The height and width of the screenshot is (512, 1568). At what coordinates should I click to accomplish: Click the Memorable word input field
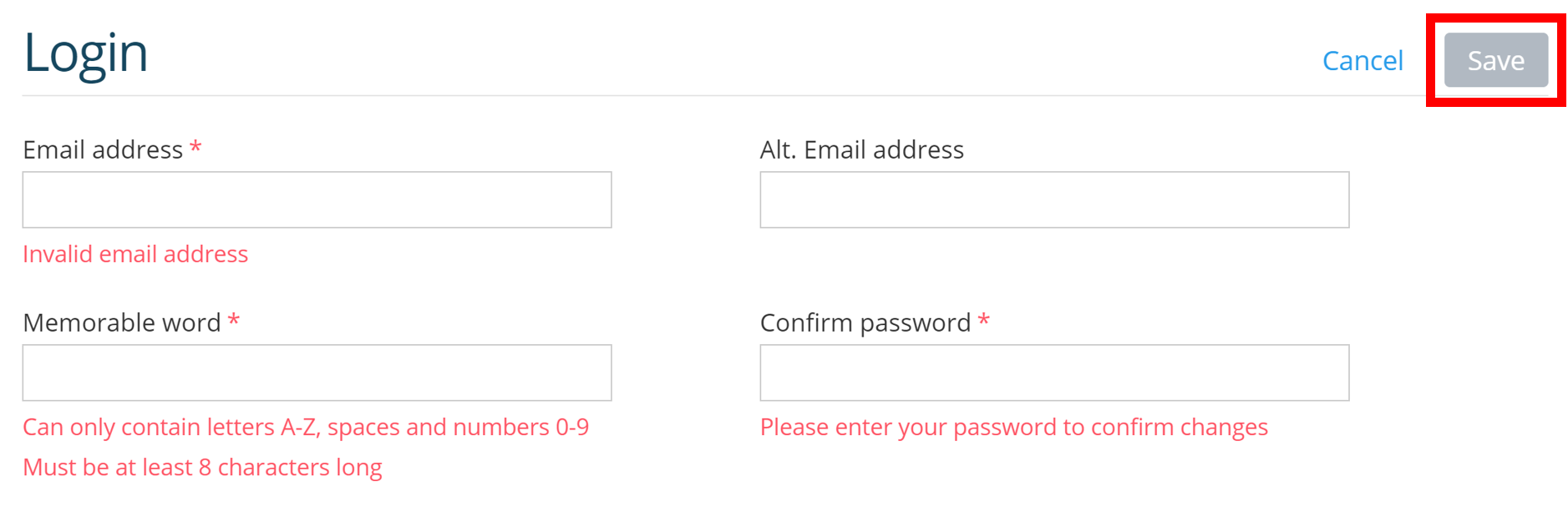coord(316,372)
